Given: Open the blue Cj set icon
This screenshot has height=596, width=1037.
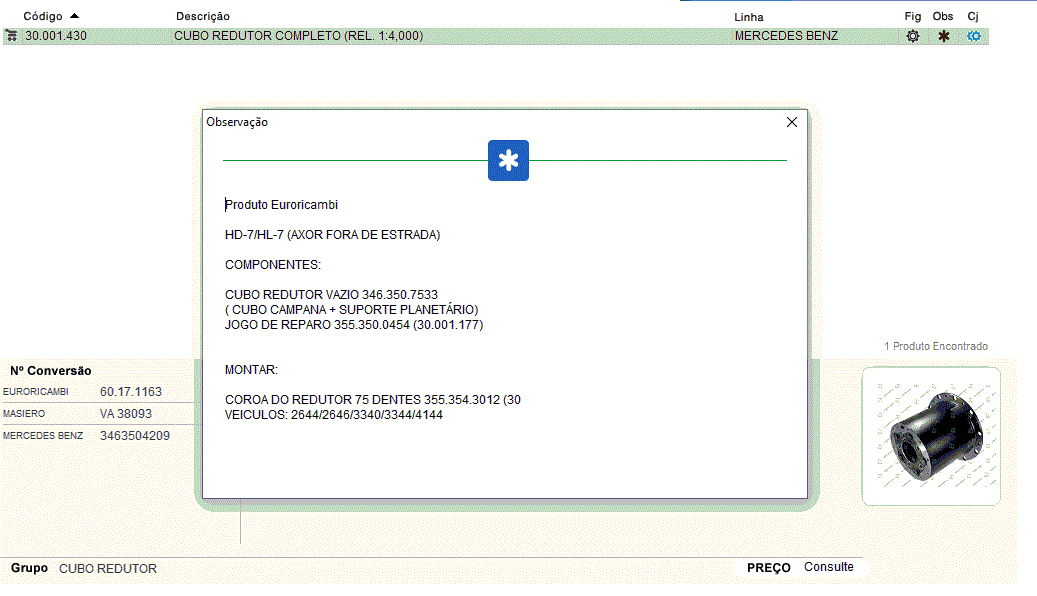Looking at the screenshot, I should pos(973,36).
